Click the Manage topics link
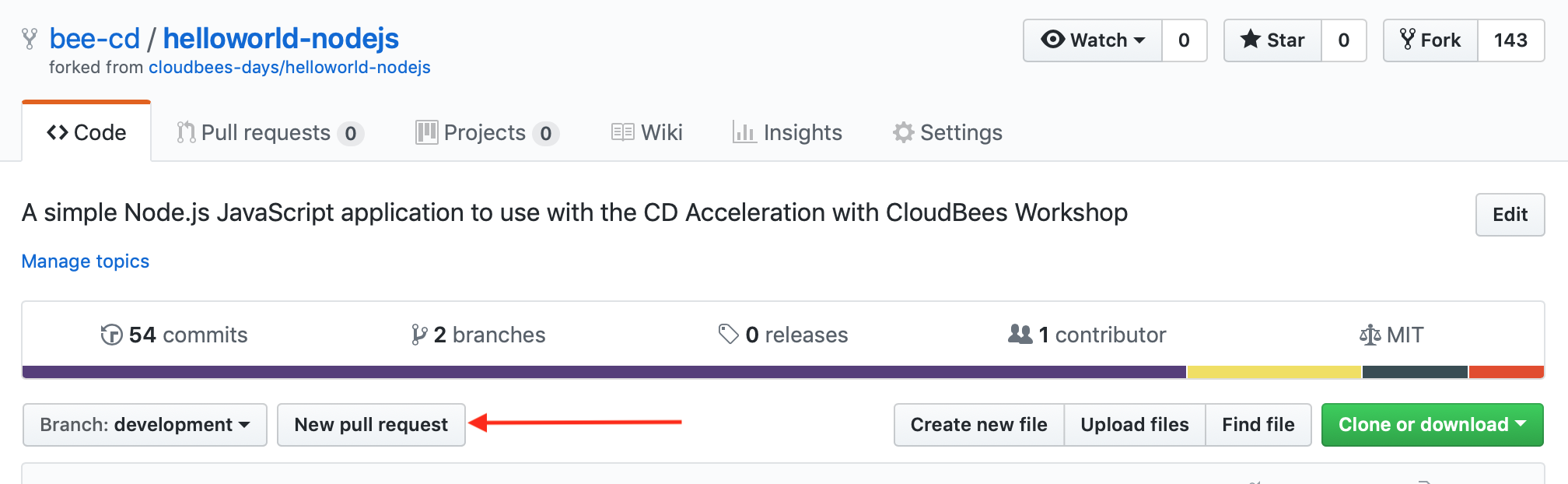1568x484 pixels. pos(86,261)
